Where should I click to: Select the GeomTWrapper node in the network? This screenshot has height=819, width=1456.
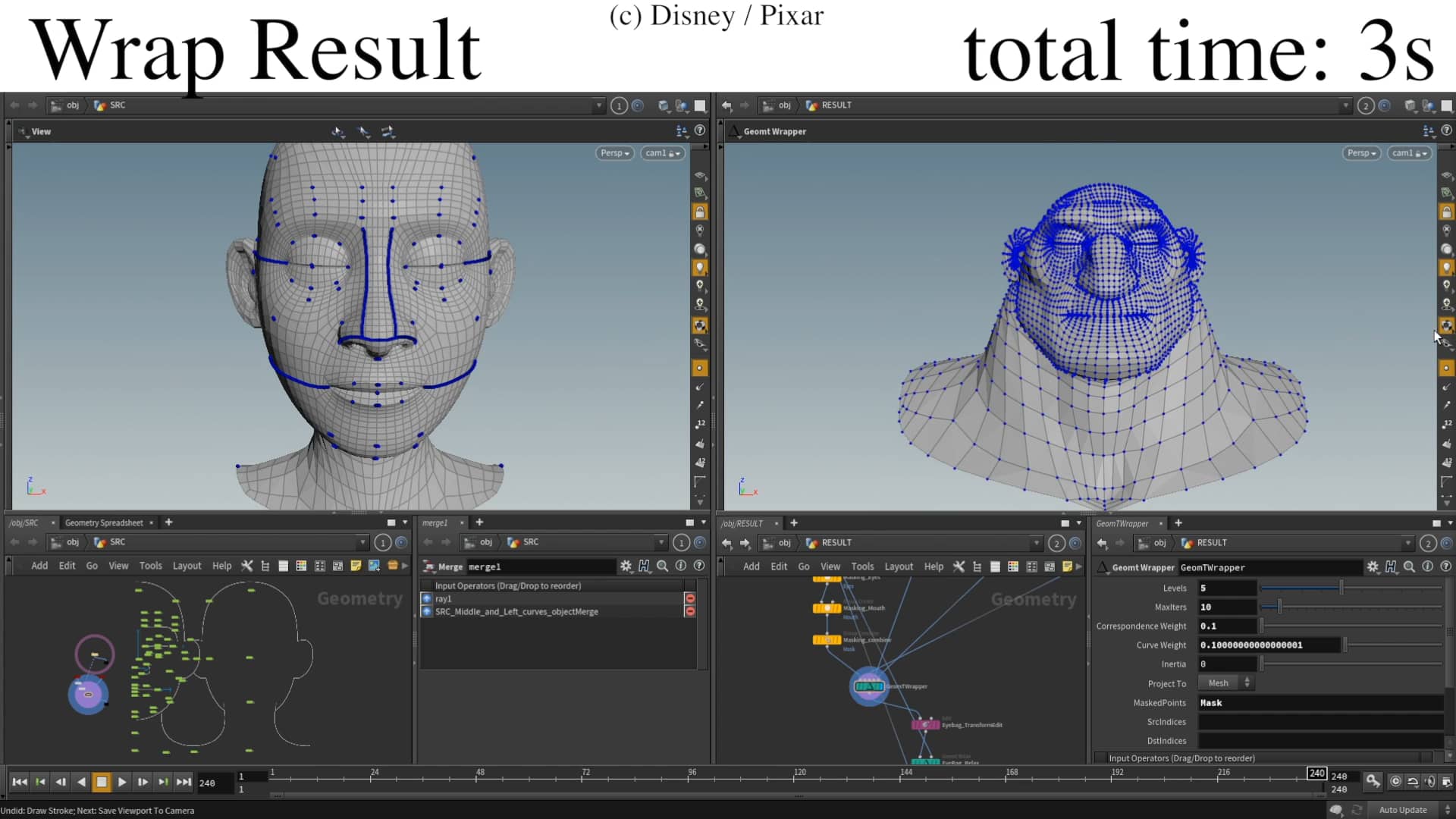tap(869, 686)
